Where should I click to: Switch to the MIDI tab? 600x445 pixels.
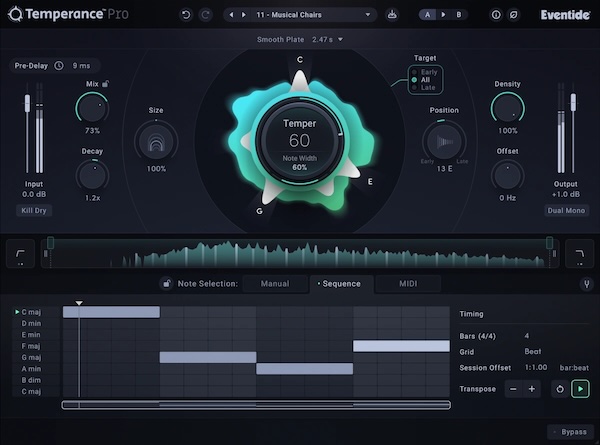408,284
